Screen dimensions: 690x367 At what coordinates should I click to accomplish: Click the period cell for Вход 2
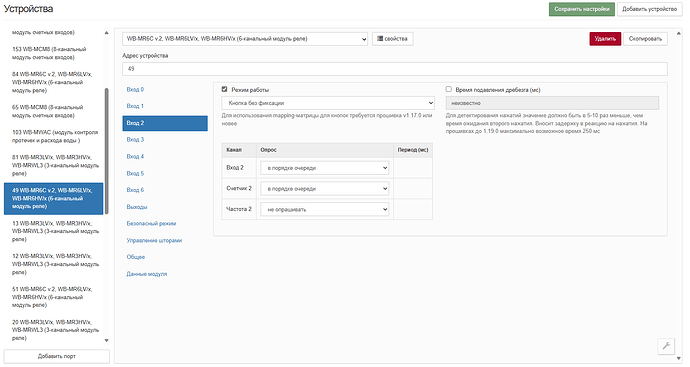click(413, 168)
